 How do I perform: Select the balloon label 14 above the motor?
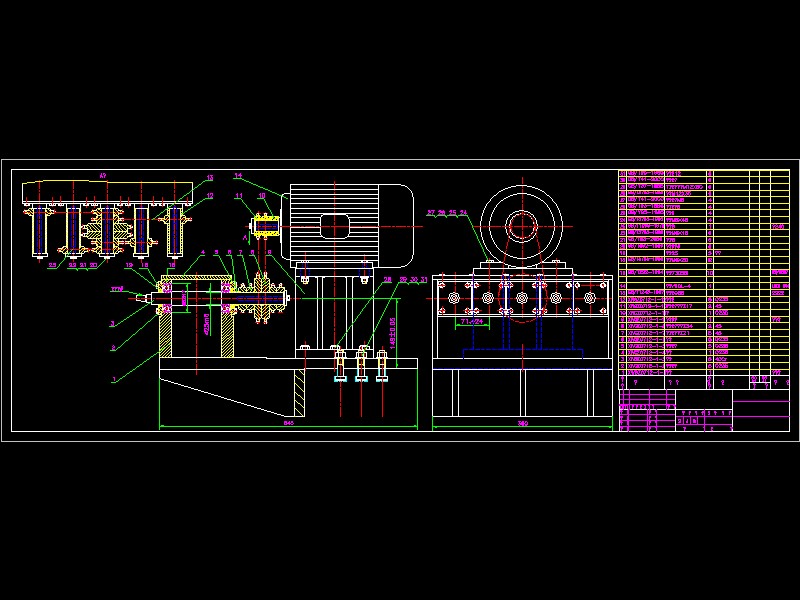coord(240,175)
